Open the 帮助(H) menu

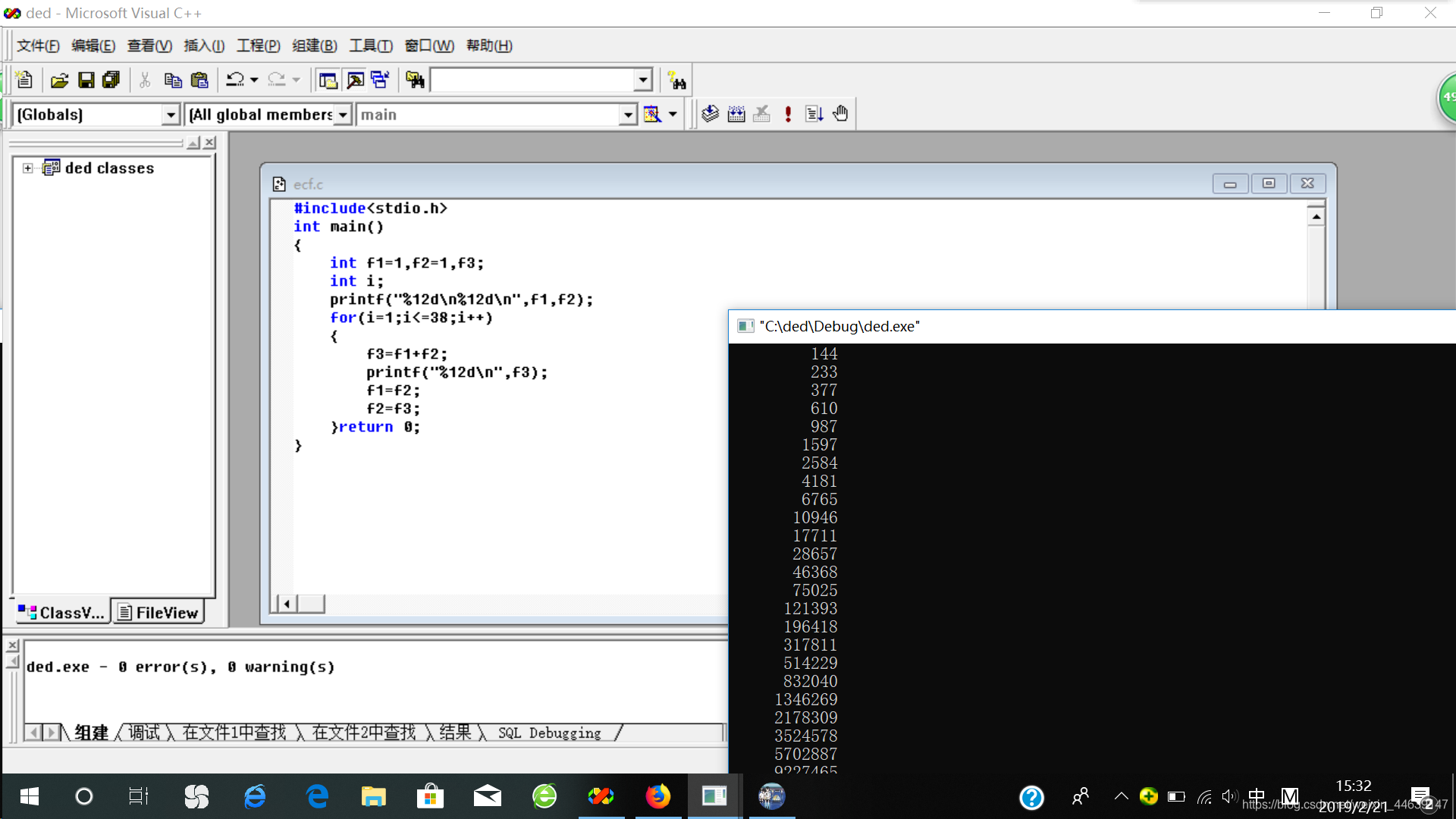(x=489, y=45)
